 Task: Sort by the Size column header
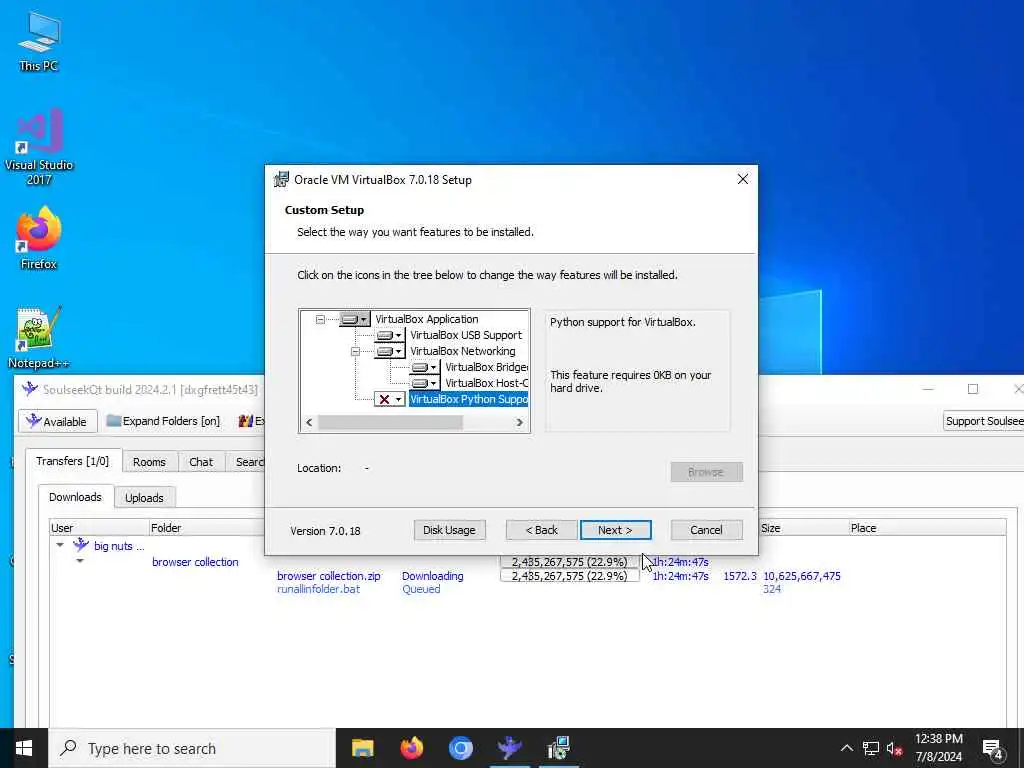point(803,528)
